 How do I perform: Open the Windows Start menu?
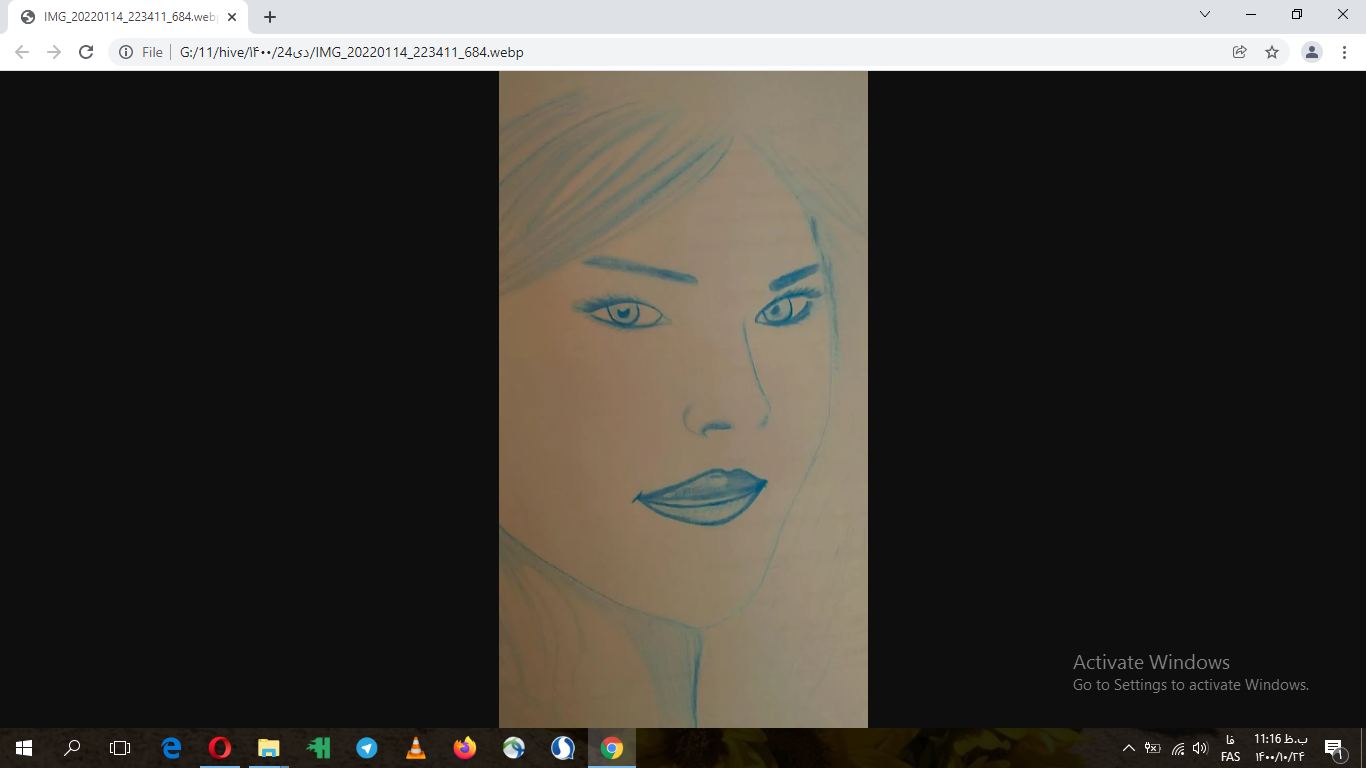pos(24,748)
